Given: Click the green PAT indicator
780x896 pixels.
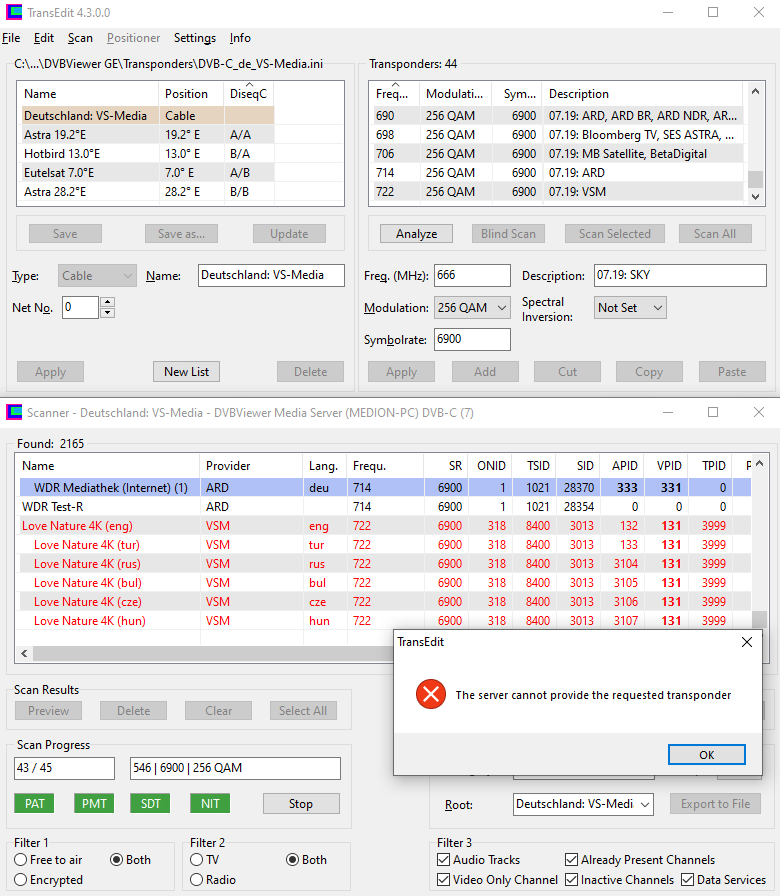Looking at the screenshot, I should coord(35,803).
